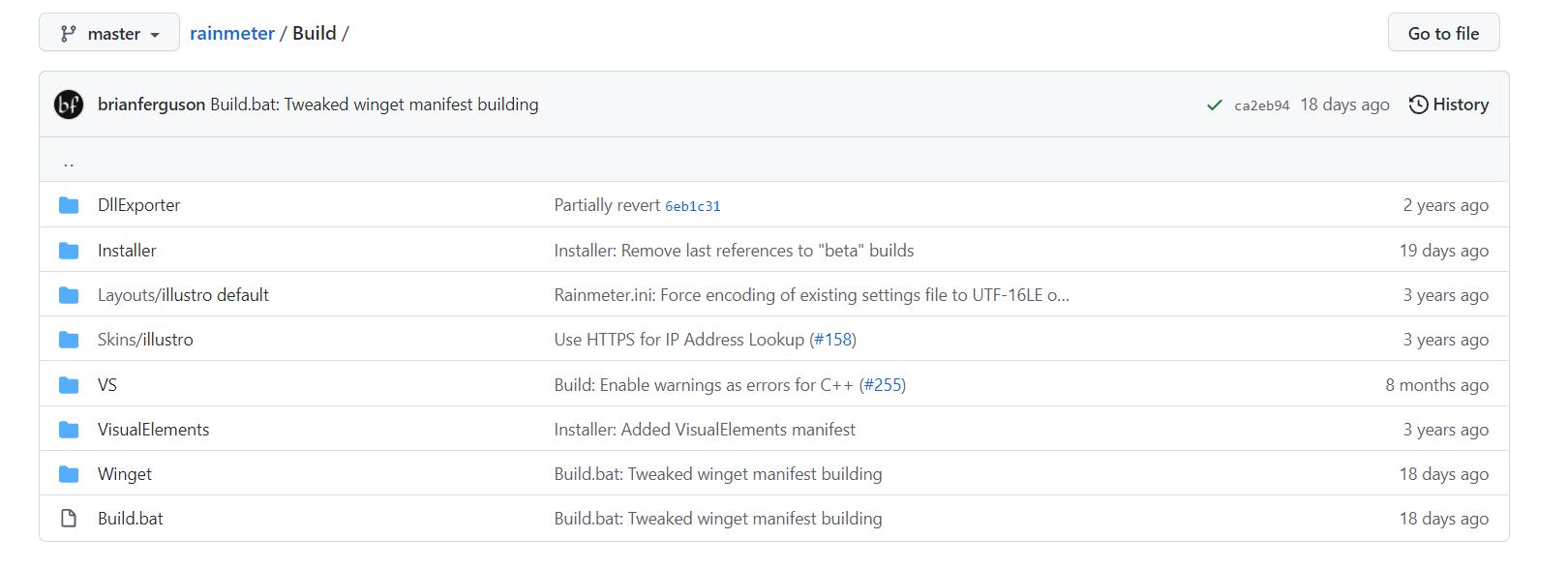Click the Go to file button
1568x569 pixels.
1443,33
